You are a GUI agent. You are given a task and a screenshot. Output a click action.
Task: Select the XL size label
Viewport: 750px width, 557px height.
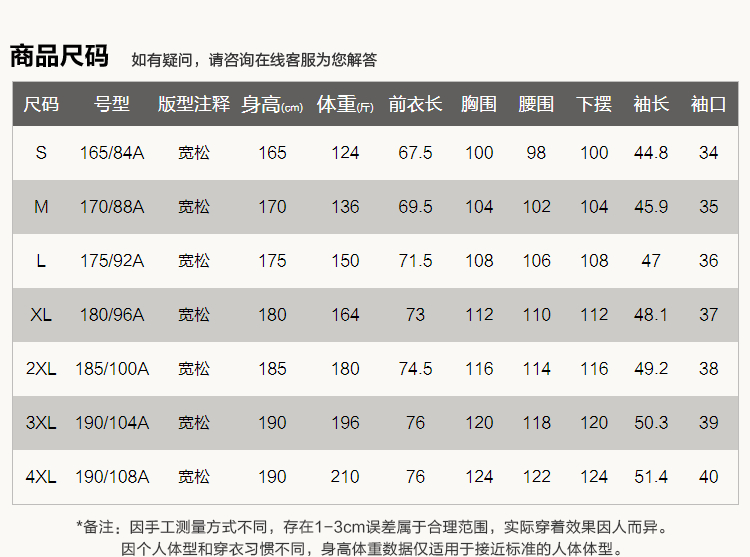point(41,315)
